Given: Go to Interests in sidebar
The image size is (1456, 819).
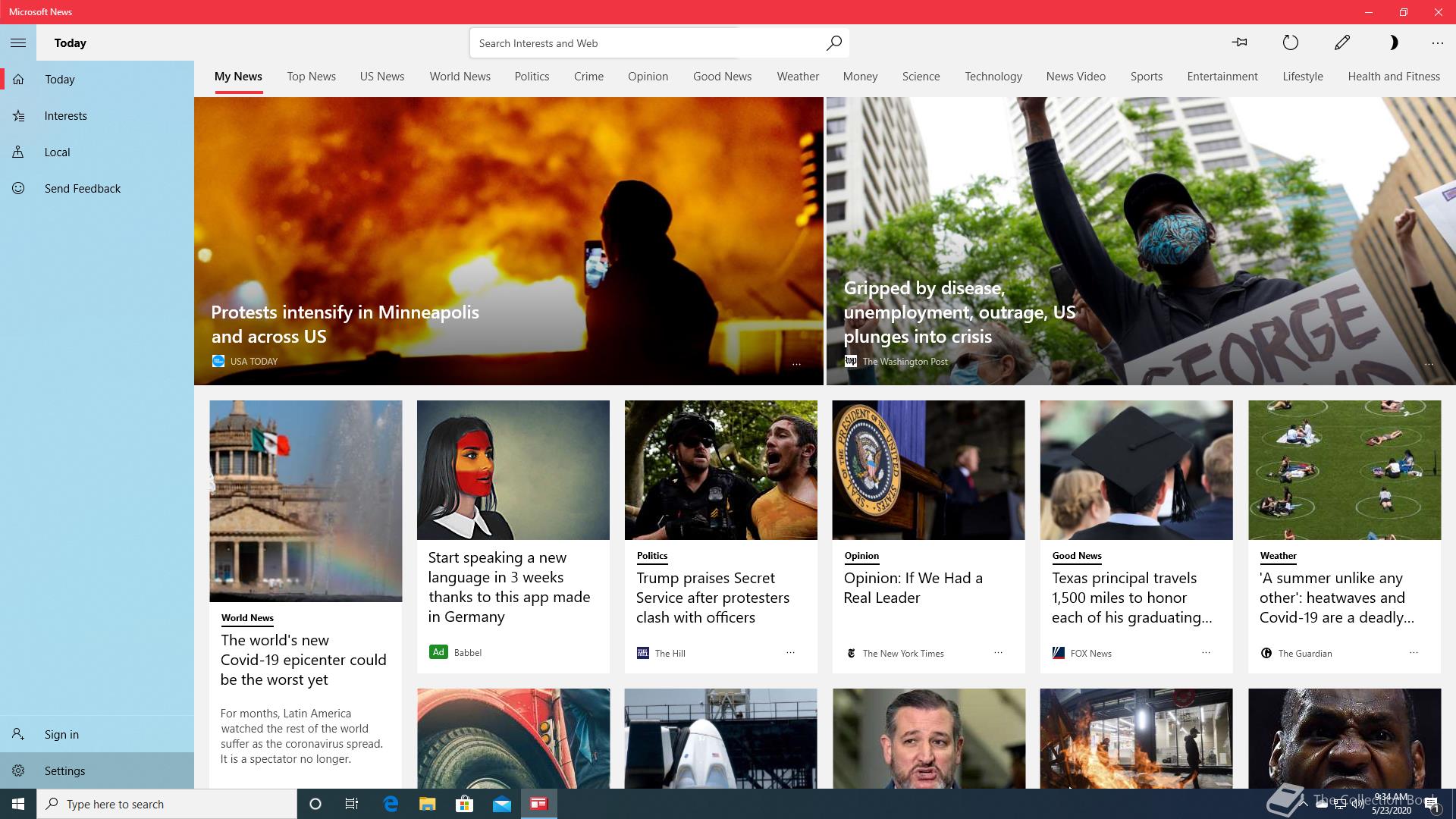Looking at the screenshot, I should (66, 115).
